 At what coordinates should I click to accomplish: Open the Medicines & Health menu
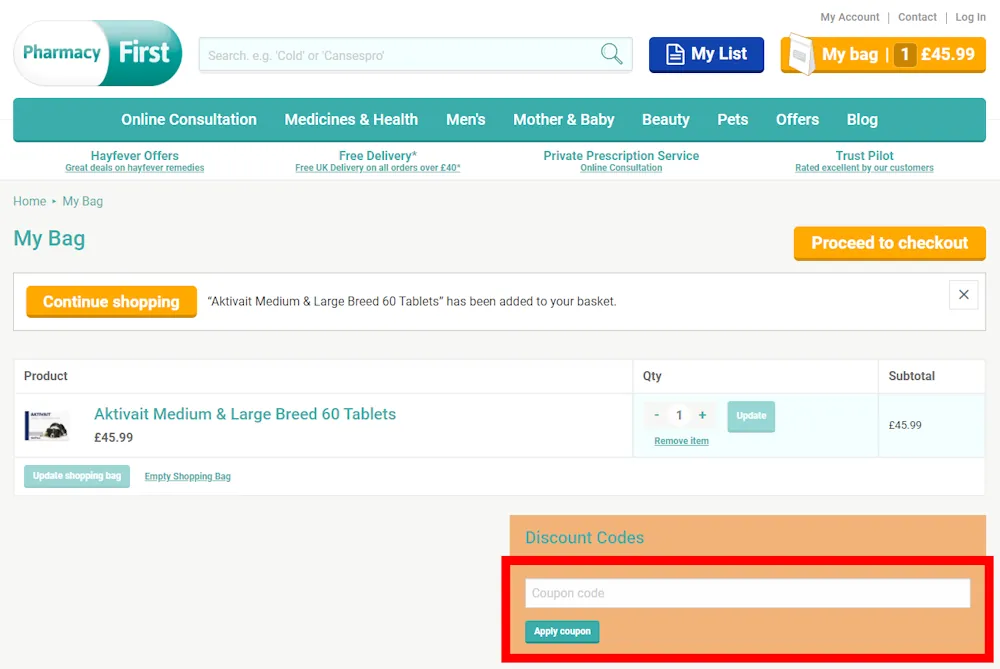click(351, 119)
